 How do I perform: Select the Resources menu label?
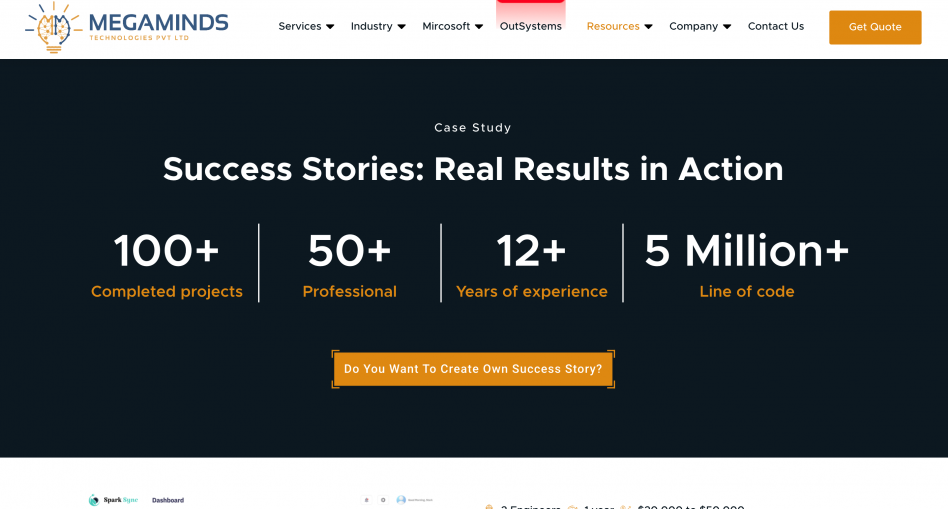(613, 27)
